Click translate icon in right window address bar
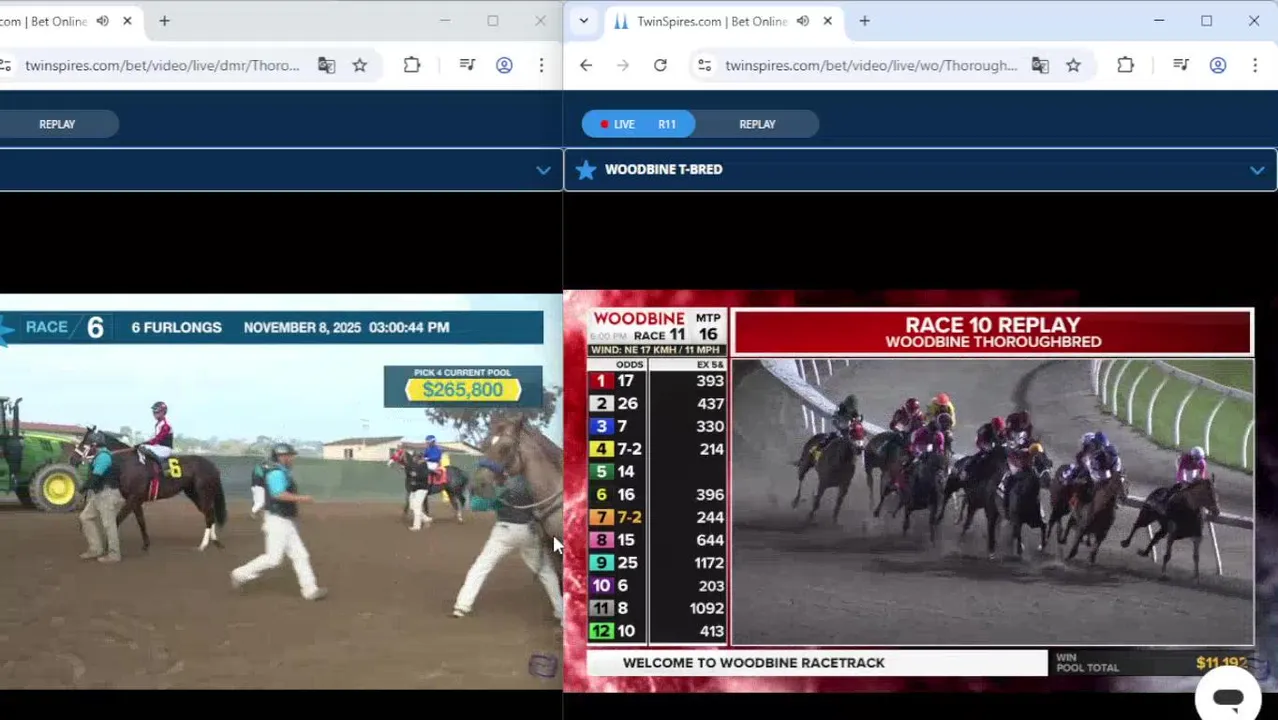The width and height of the screenshot is (1278, 720). (1040, 65)
